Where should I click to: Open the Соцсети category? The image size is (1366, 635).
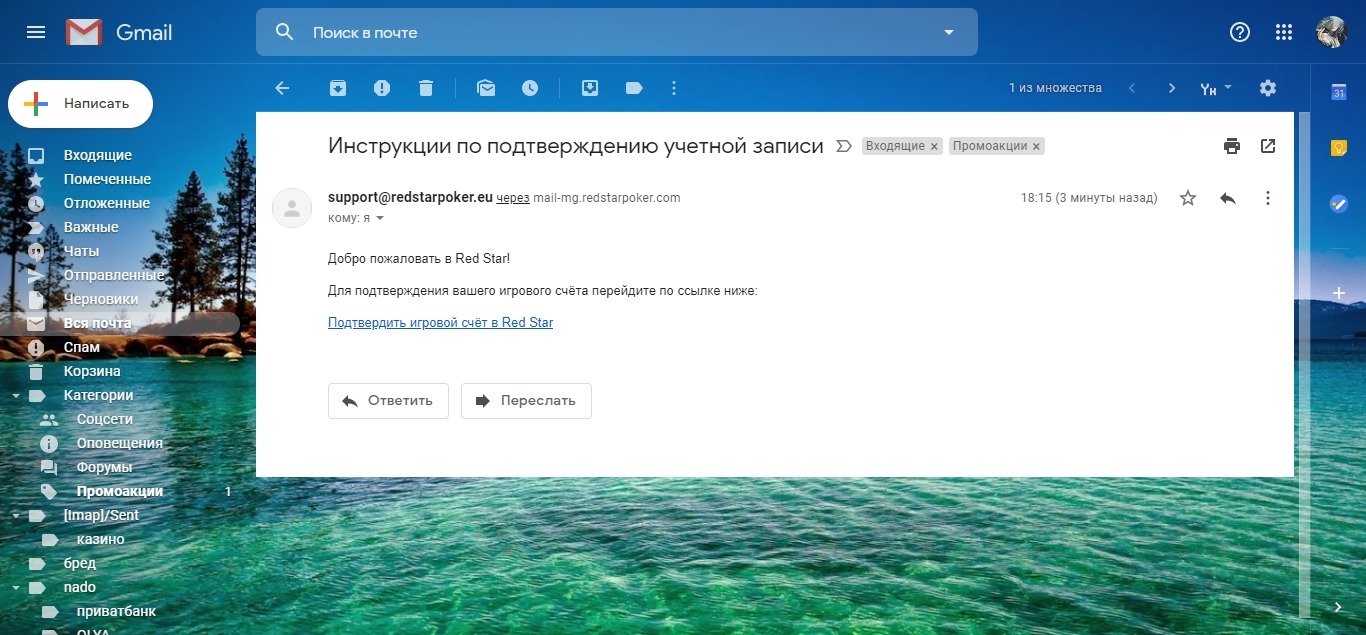(x=105, y=419)
